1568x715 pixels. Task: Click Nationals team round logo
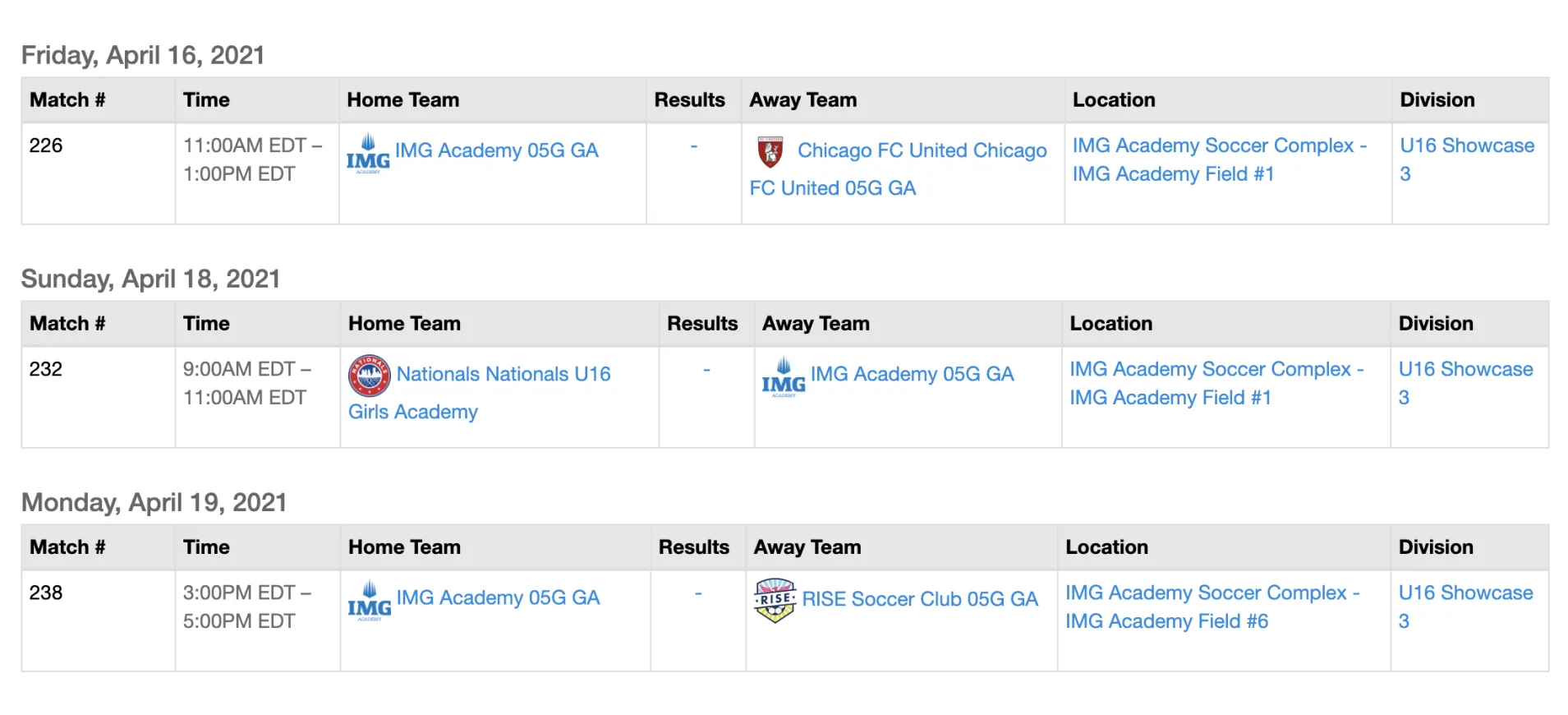pos(369,376)
